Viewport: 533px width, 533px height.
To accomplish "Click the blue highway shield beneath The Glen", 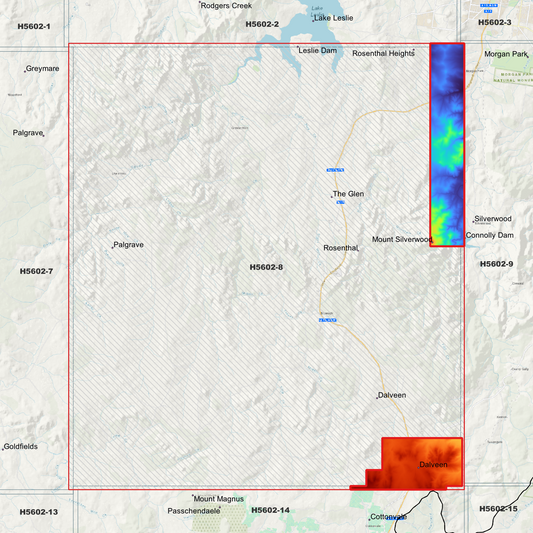I will tap(340, 202).
